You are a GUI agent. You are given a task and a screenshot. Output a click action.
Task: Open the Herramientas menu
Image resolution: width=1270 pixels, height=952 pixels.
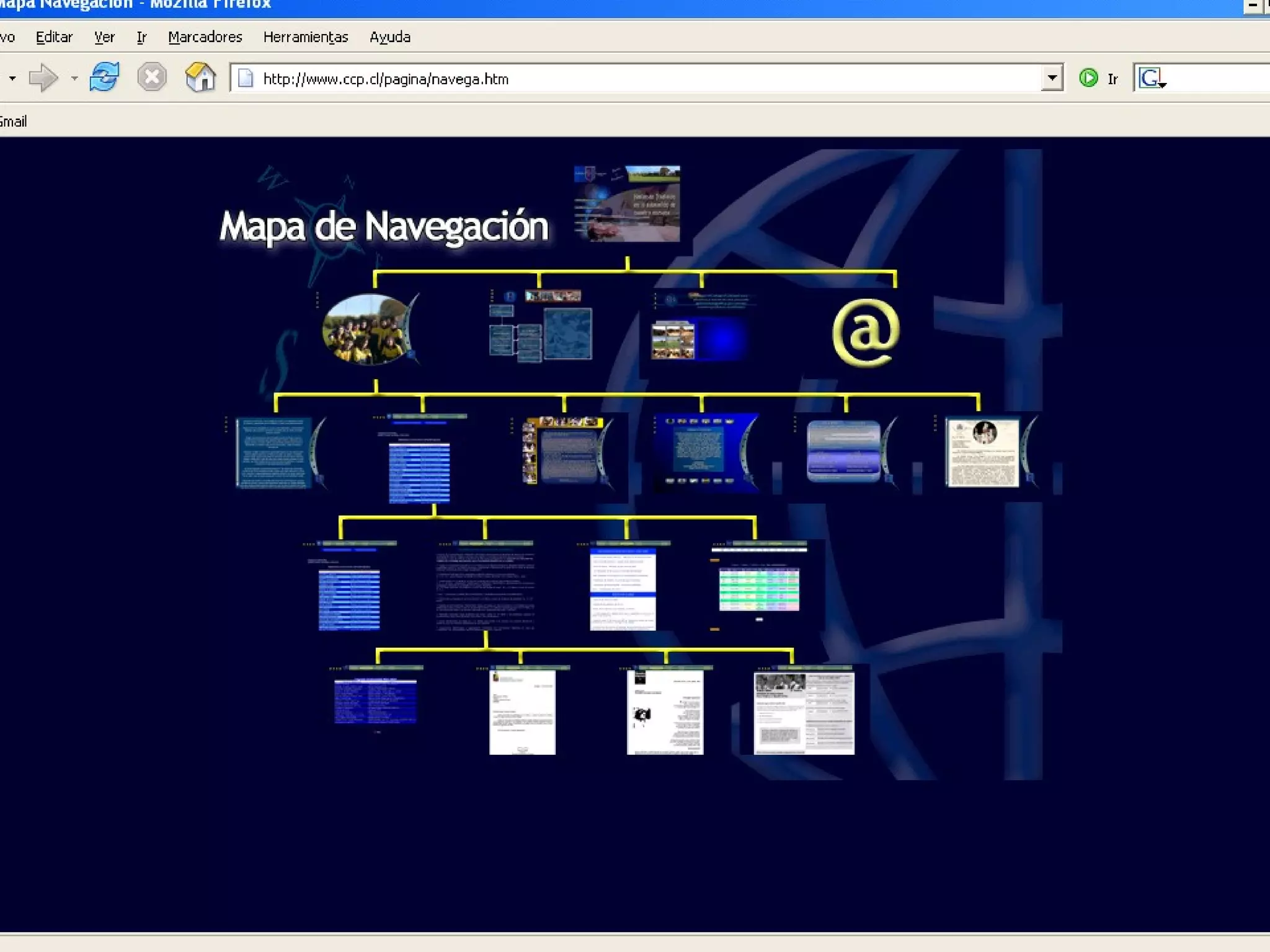[x=305, y=37]
